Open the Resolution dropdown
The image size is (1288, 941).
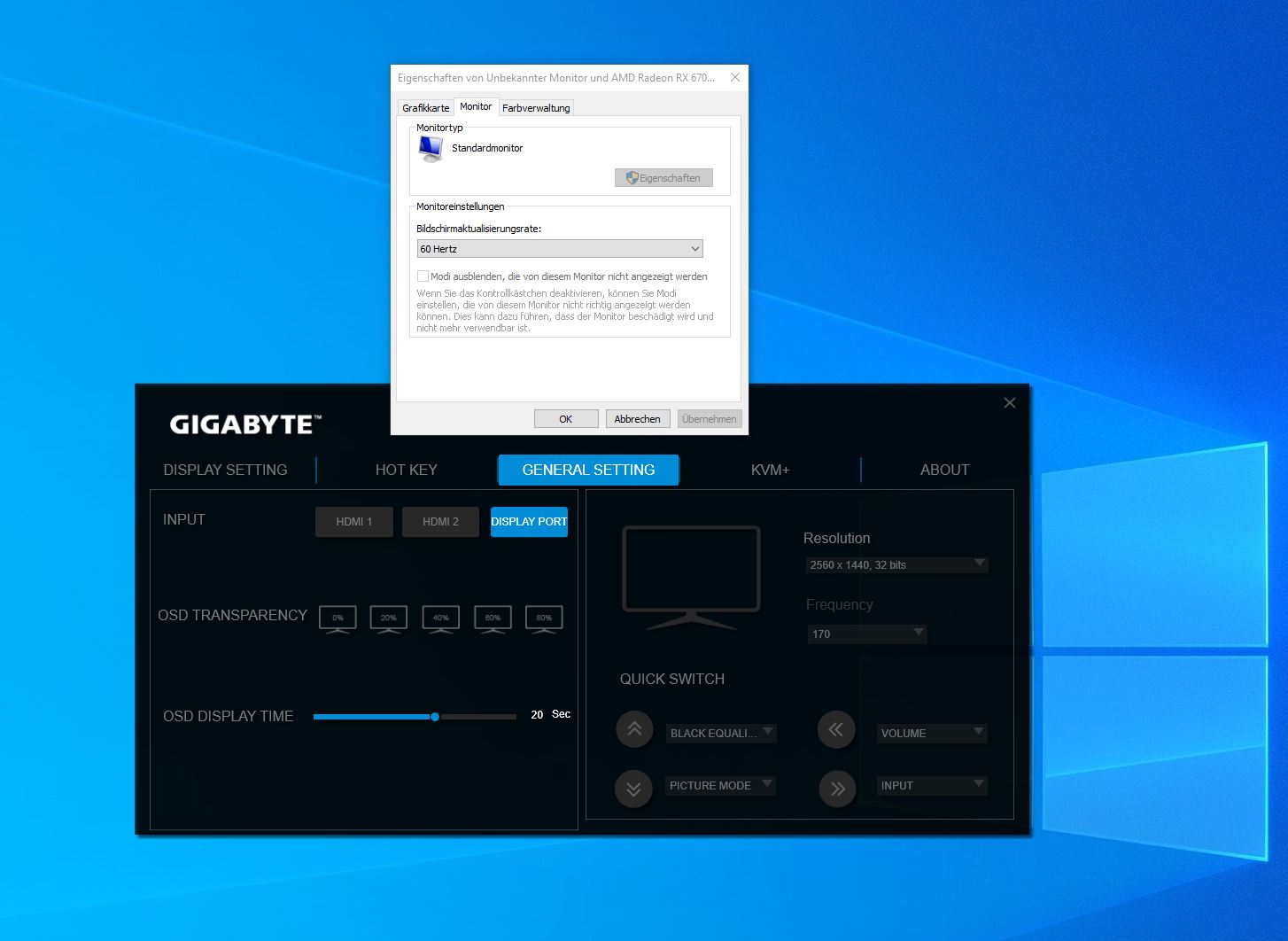(896, 564)
